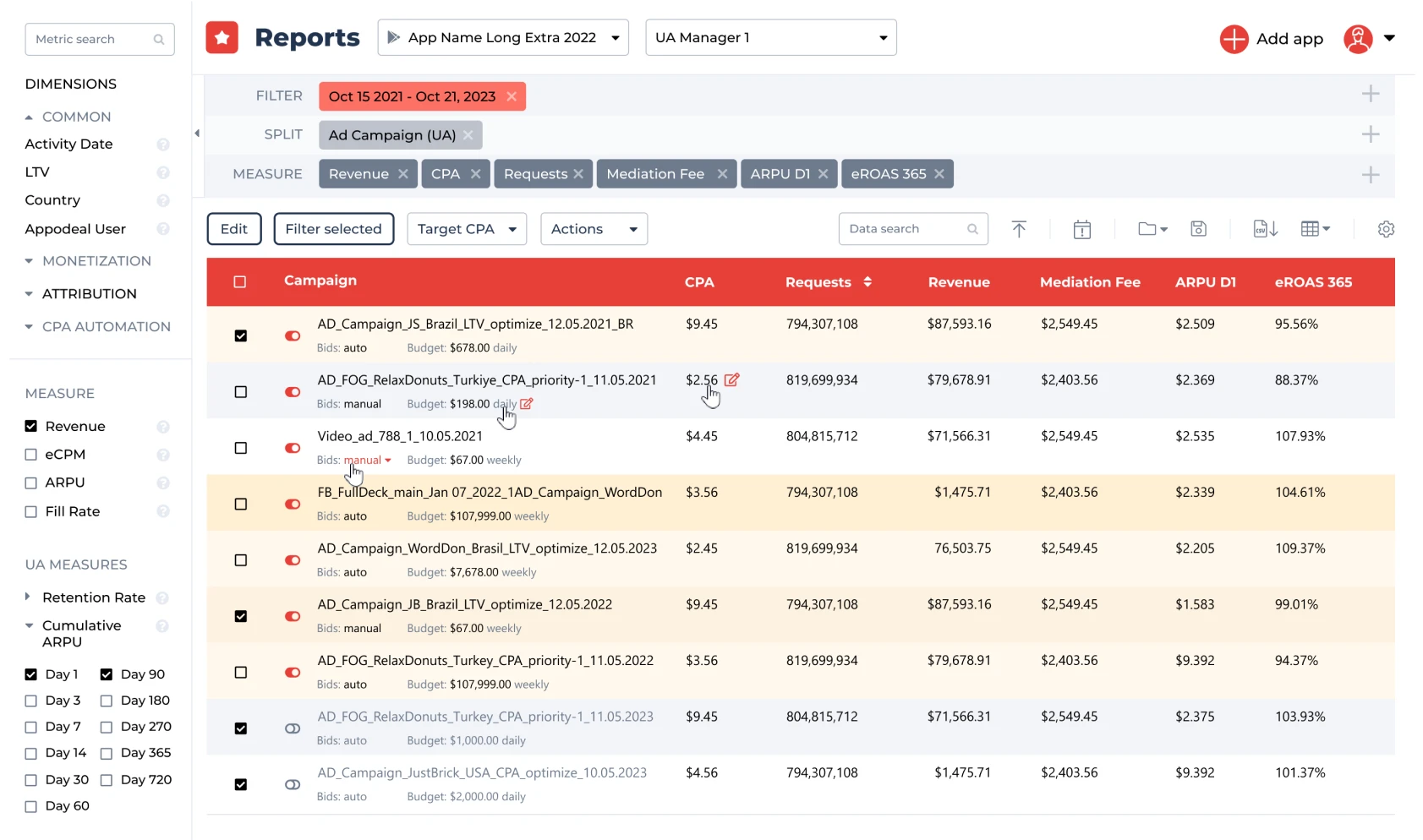Click the red plus Add app icon
Screen dimensions: 1423x840
point(1234,39)
